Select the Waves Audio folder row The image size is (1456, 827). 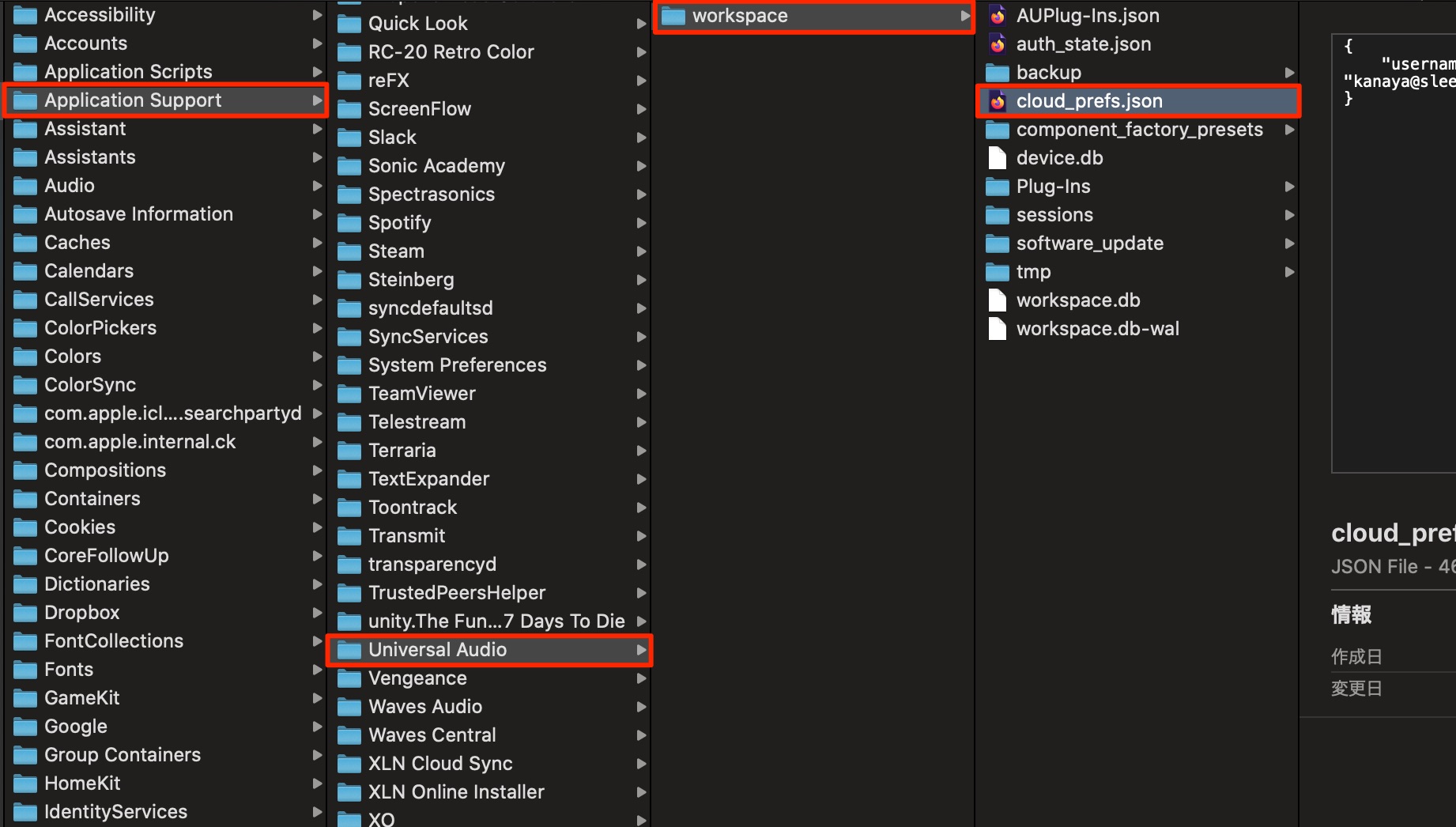pyautogui.click(x=490, y=707)
